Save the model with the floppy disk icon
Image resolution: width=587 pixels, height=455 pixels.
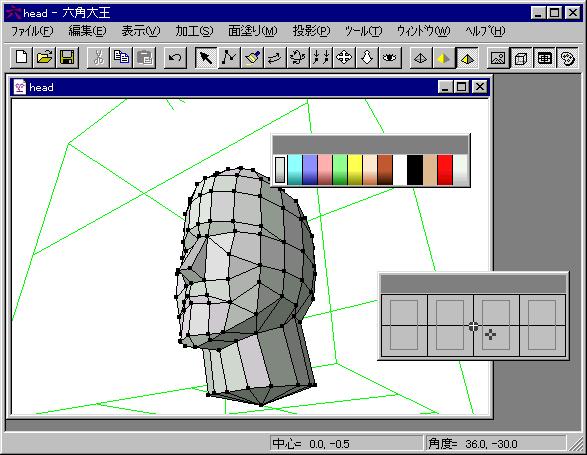tap(67, 58)
